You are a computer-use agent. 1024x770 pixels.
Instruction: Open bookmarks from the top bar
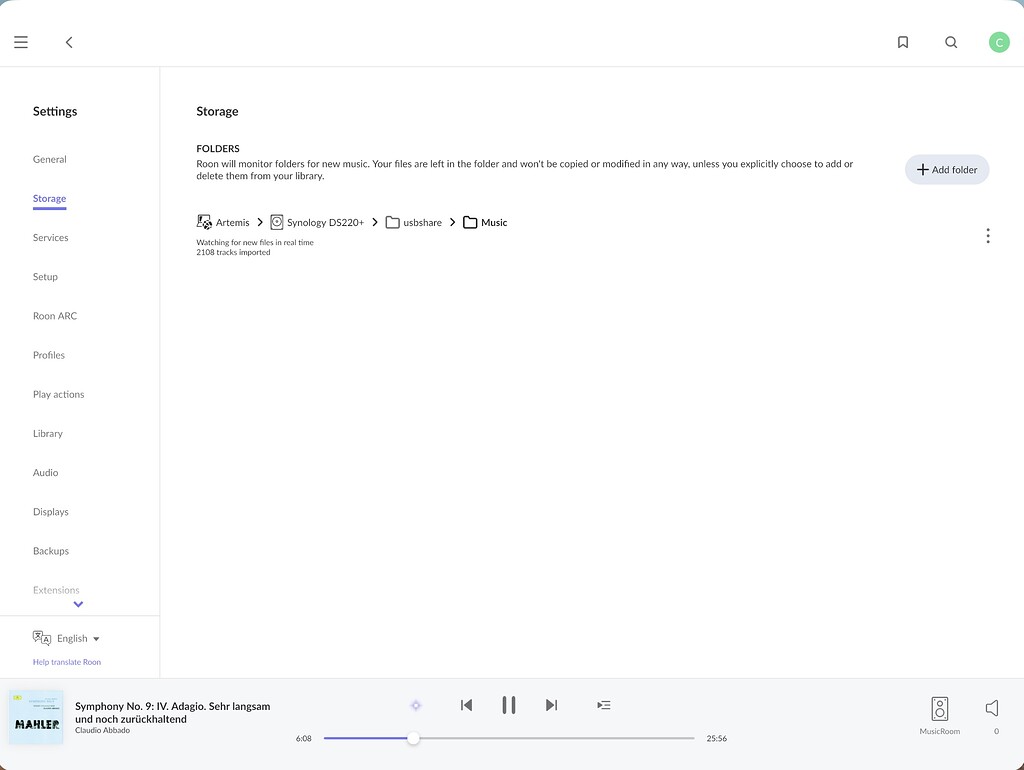coord(903,42)
